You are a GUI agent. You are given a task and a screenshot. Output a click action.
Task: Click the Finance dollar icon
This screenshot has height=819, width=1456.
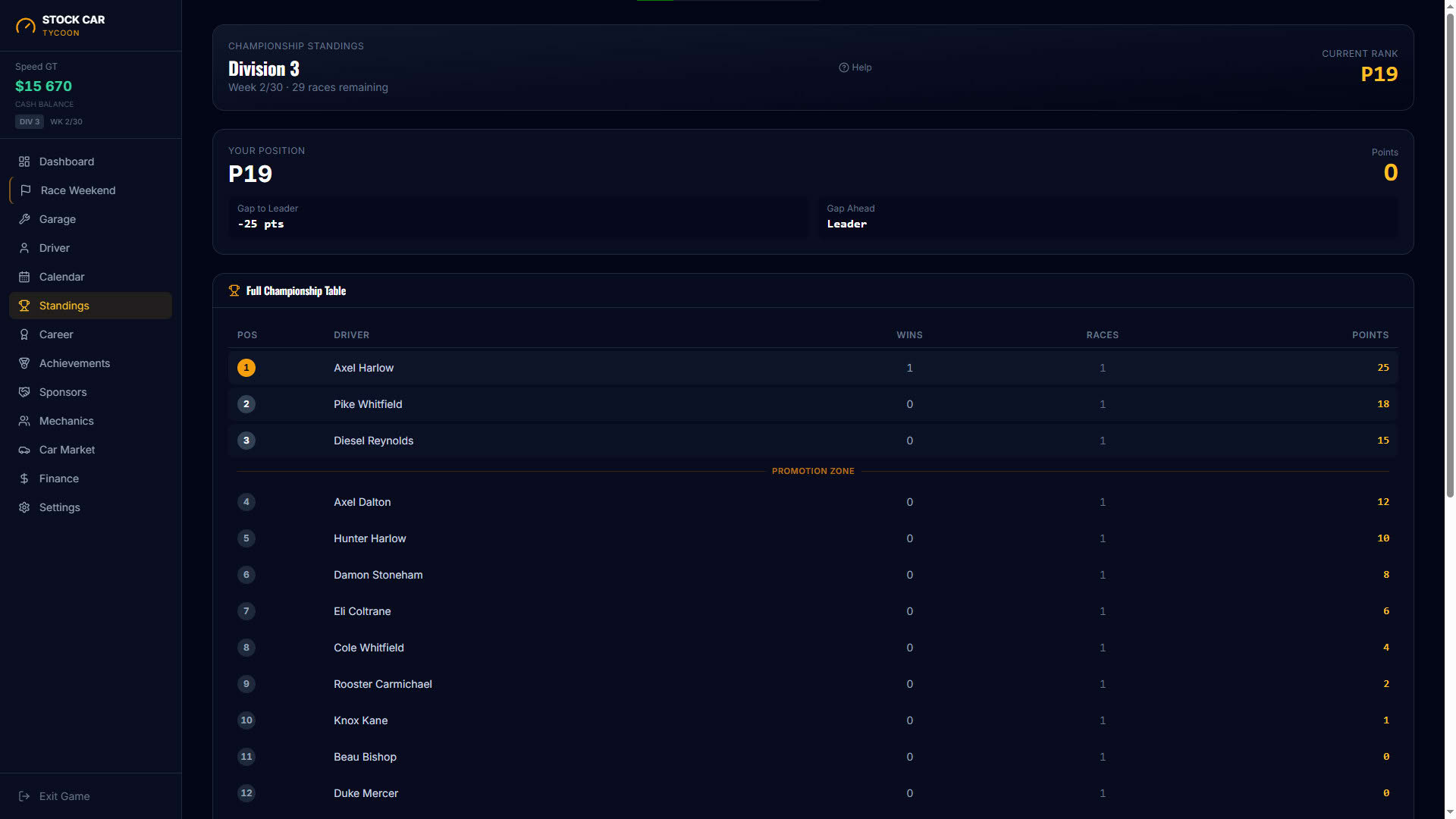tap(24, 479)
